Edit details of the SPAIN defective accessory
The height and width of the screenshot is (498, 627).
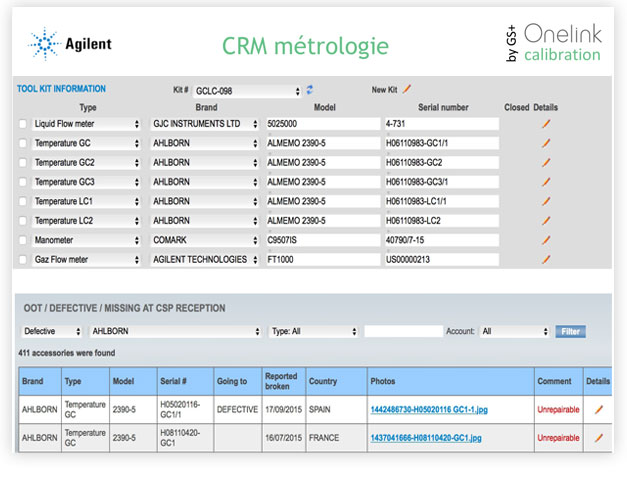(599, 410)
